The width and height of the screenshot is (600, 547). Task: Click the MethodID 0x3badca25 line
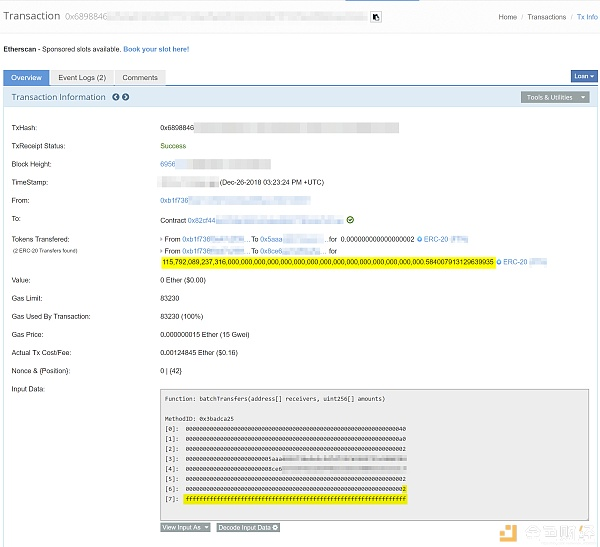click(199, 419)
